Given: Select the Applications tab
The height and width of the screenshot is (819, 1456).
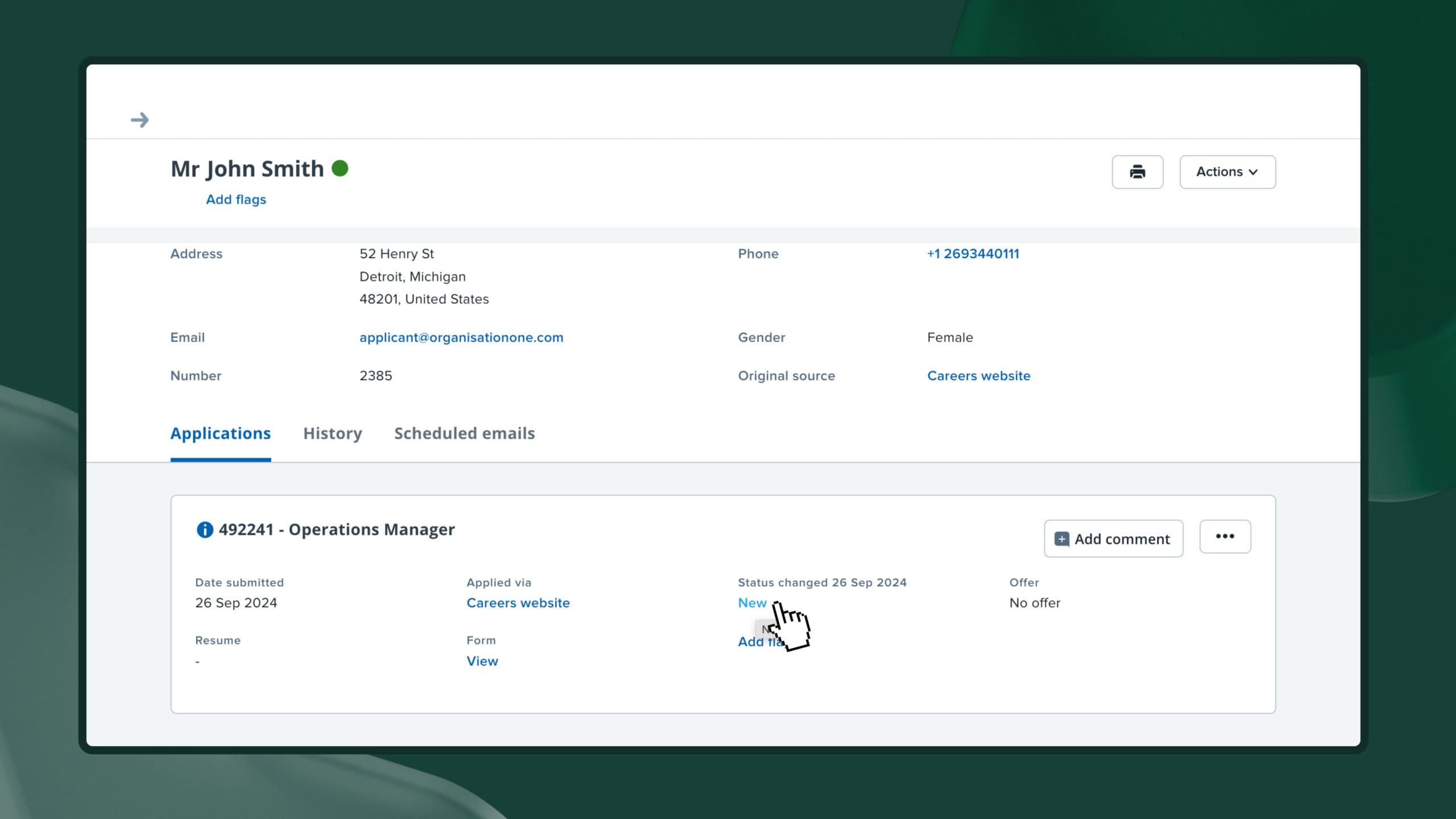Looking at the screenshot, I should [x=220, y=433].
